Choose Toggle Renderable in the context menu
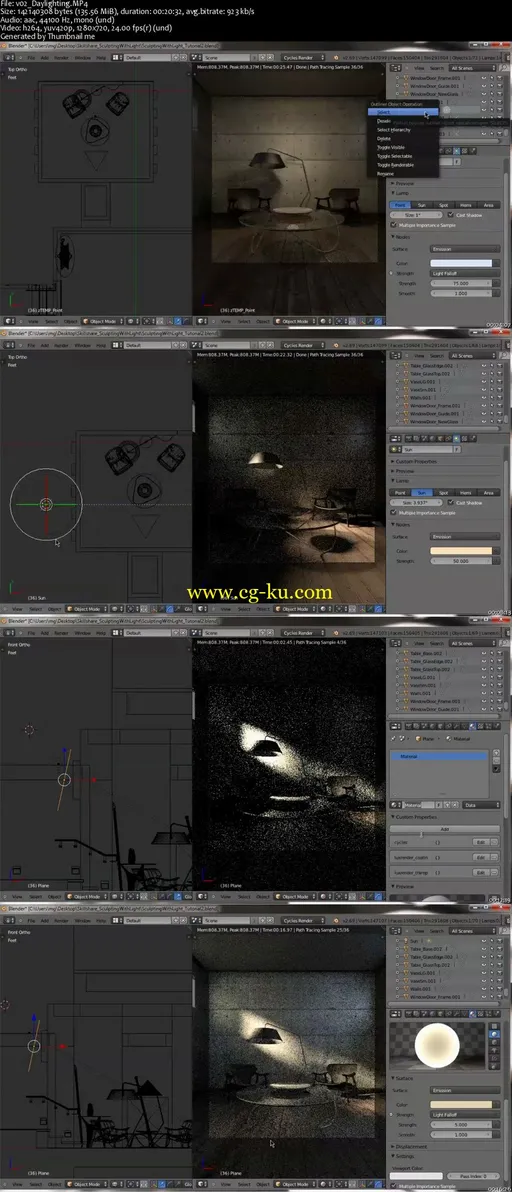 (403, 165)
